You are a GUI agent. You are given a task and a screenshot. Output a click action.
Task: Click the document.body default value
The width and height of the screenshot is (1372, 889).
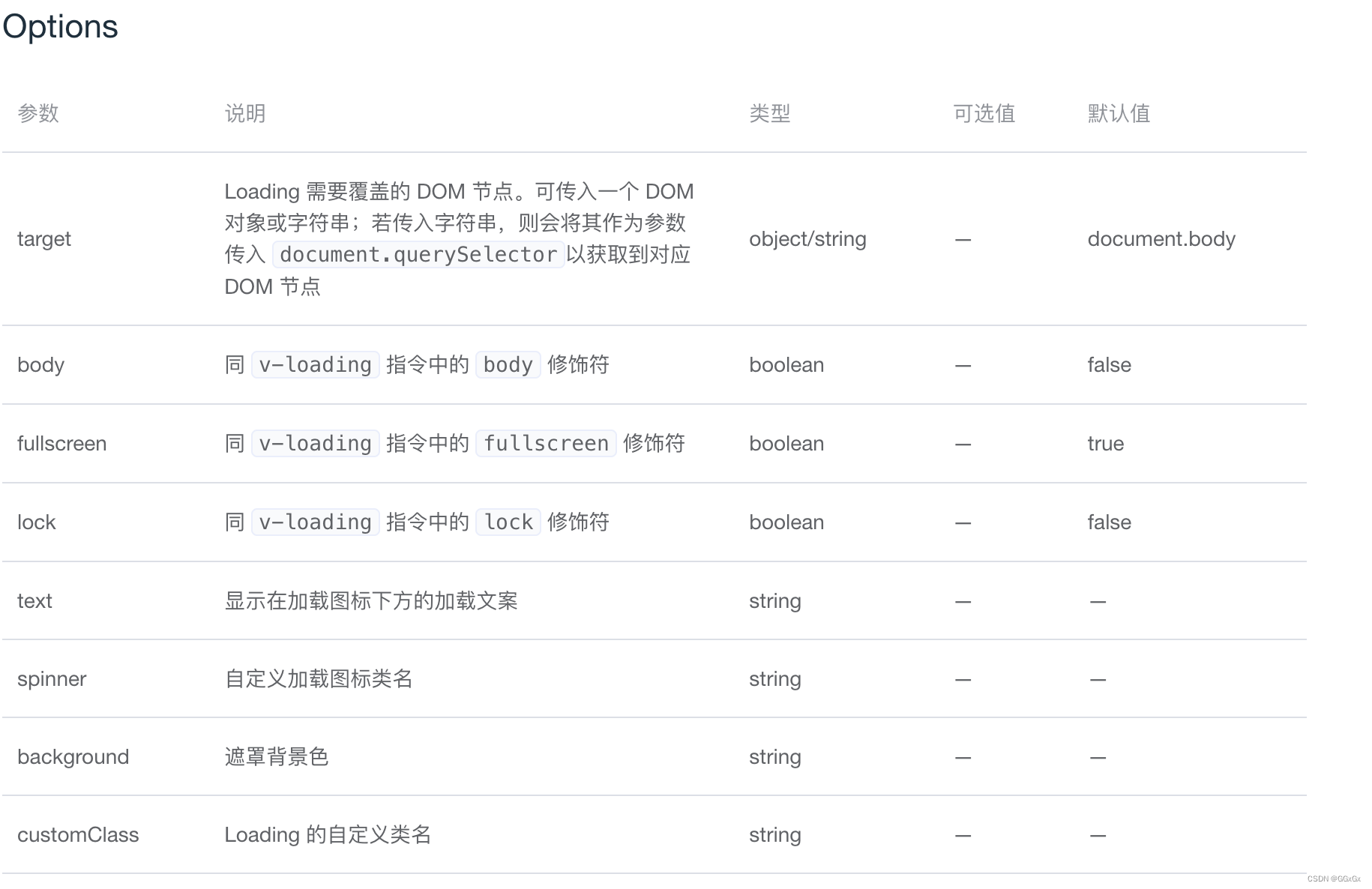coord(1161,238)
